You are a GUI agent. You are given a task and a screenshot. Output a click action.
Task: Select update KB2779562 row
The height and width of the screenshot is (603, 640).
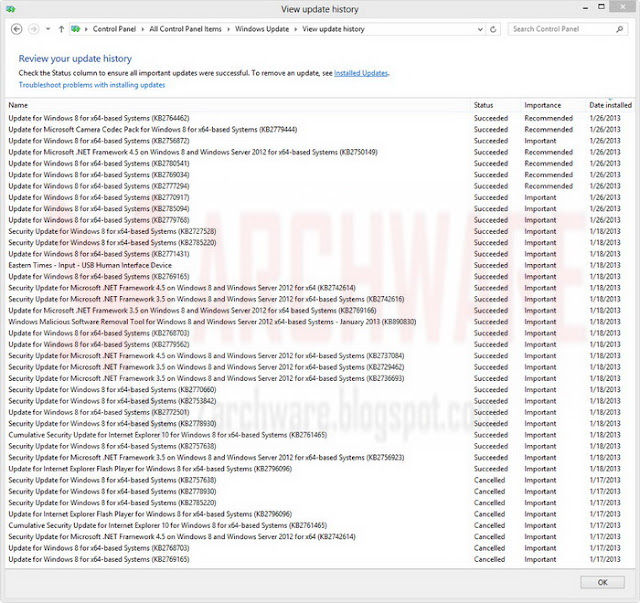tap(320, 345)
